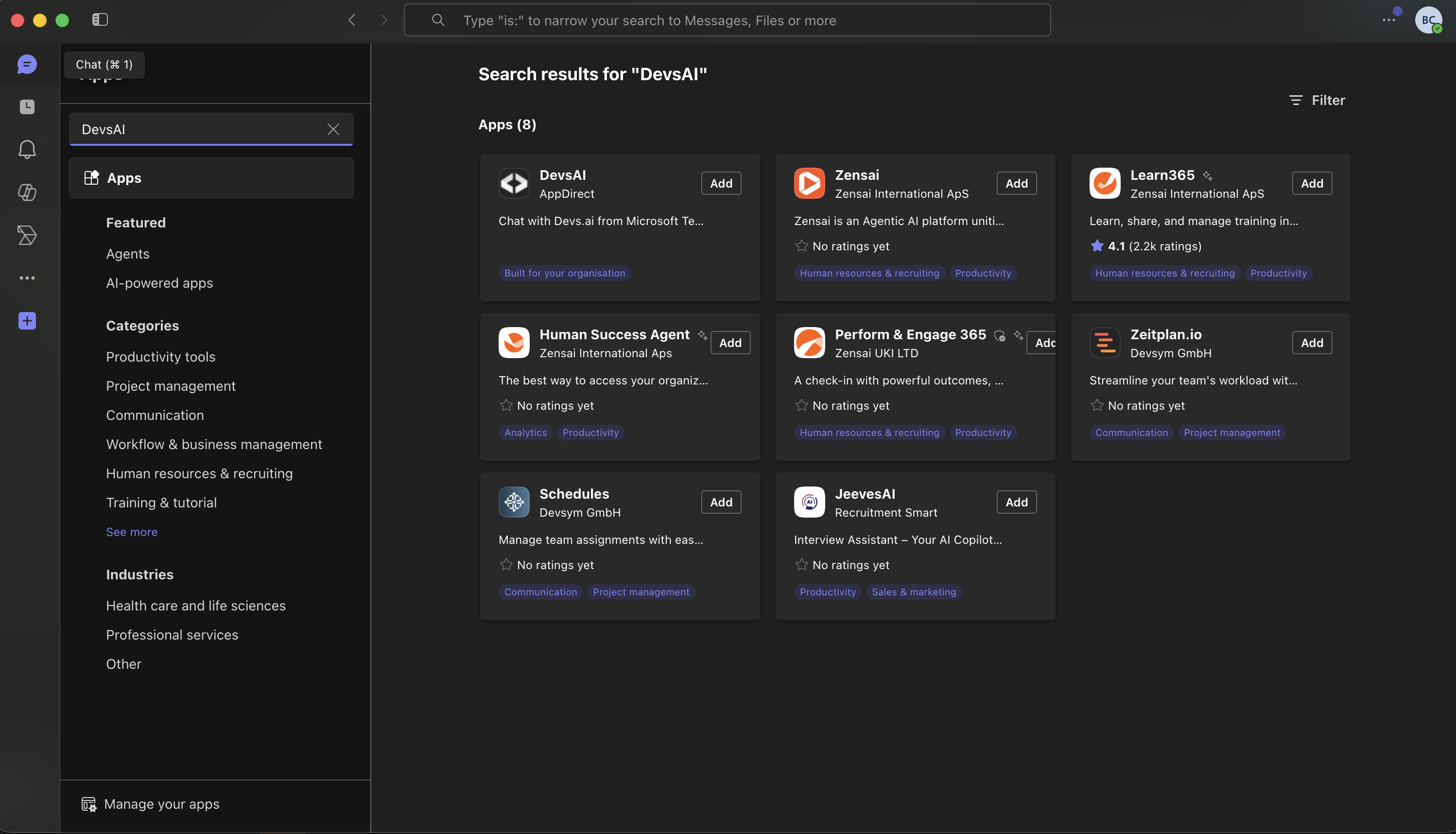Add the Human Success Agent app
Screen dimensions: 1456x834
tap(730, 343)
